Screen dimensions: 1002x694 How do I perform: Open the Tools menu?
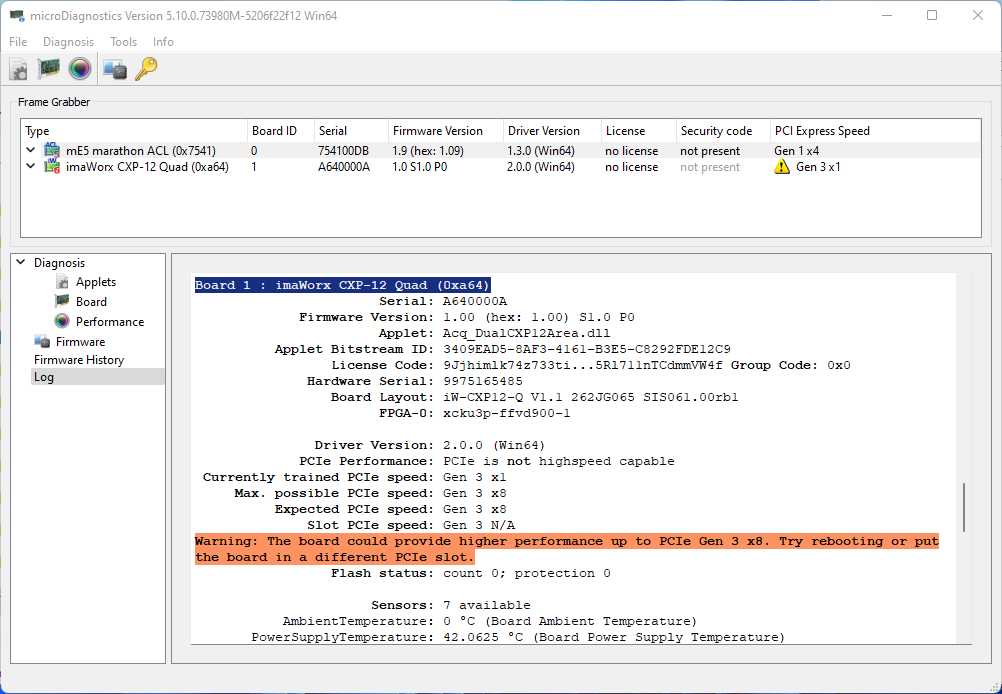(x=123, y=42)
